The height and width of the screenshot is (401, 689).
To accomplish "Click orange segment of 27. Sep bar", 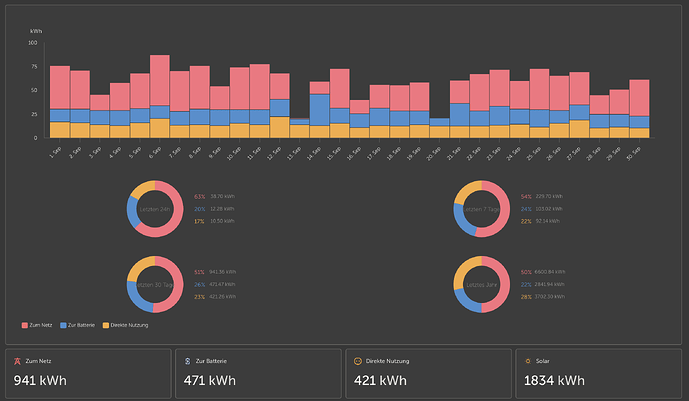I will point(579,129).
